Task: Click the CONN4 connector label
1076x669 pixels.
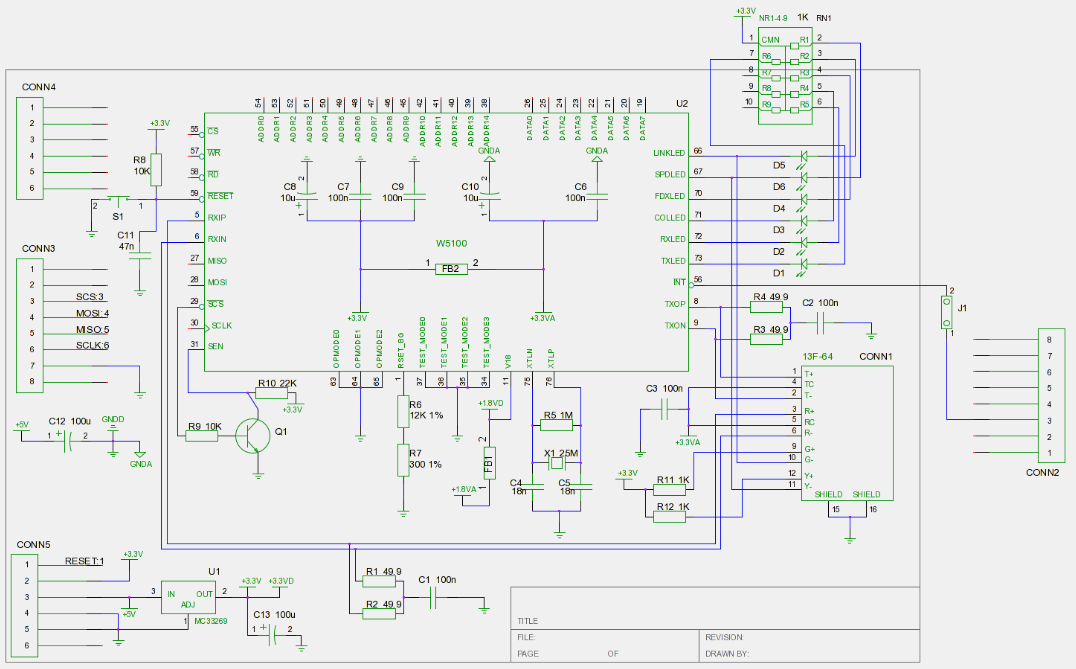Action: point(38,87)
